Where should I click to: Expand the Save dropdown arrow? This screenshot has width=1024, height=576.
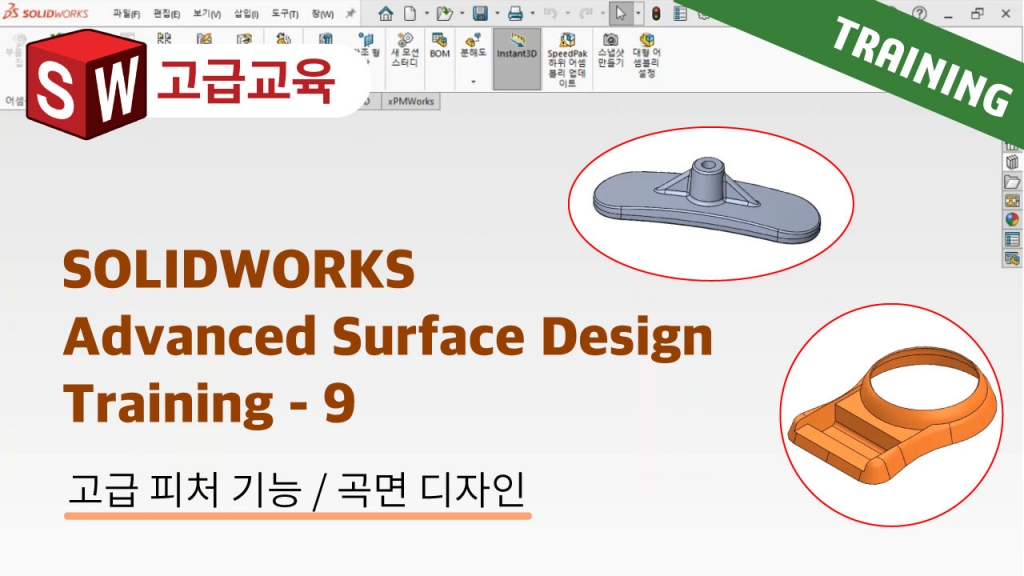click(x=497, y=14)
